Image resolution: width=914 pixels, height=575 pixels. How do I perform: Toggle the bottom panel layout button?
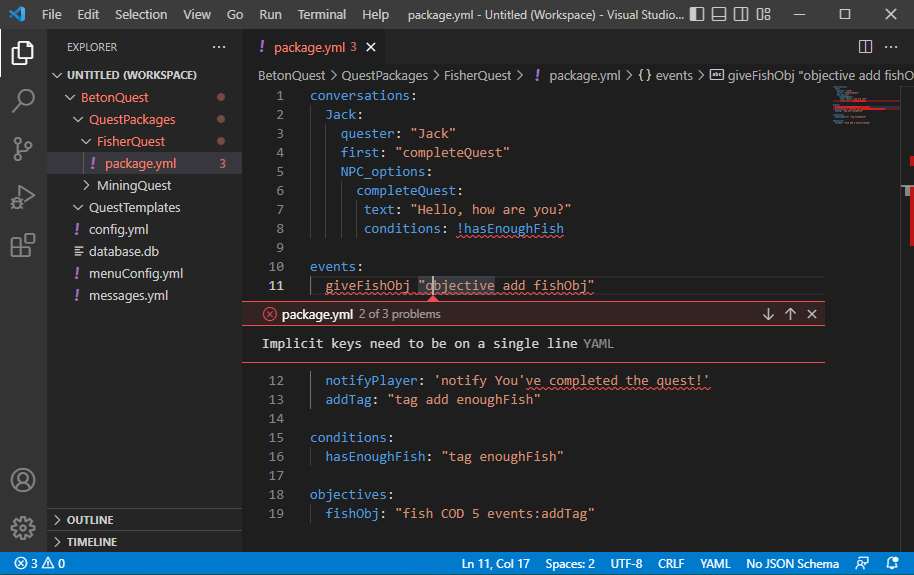tap(719, 15)
